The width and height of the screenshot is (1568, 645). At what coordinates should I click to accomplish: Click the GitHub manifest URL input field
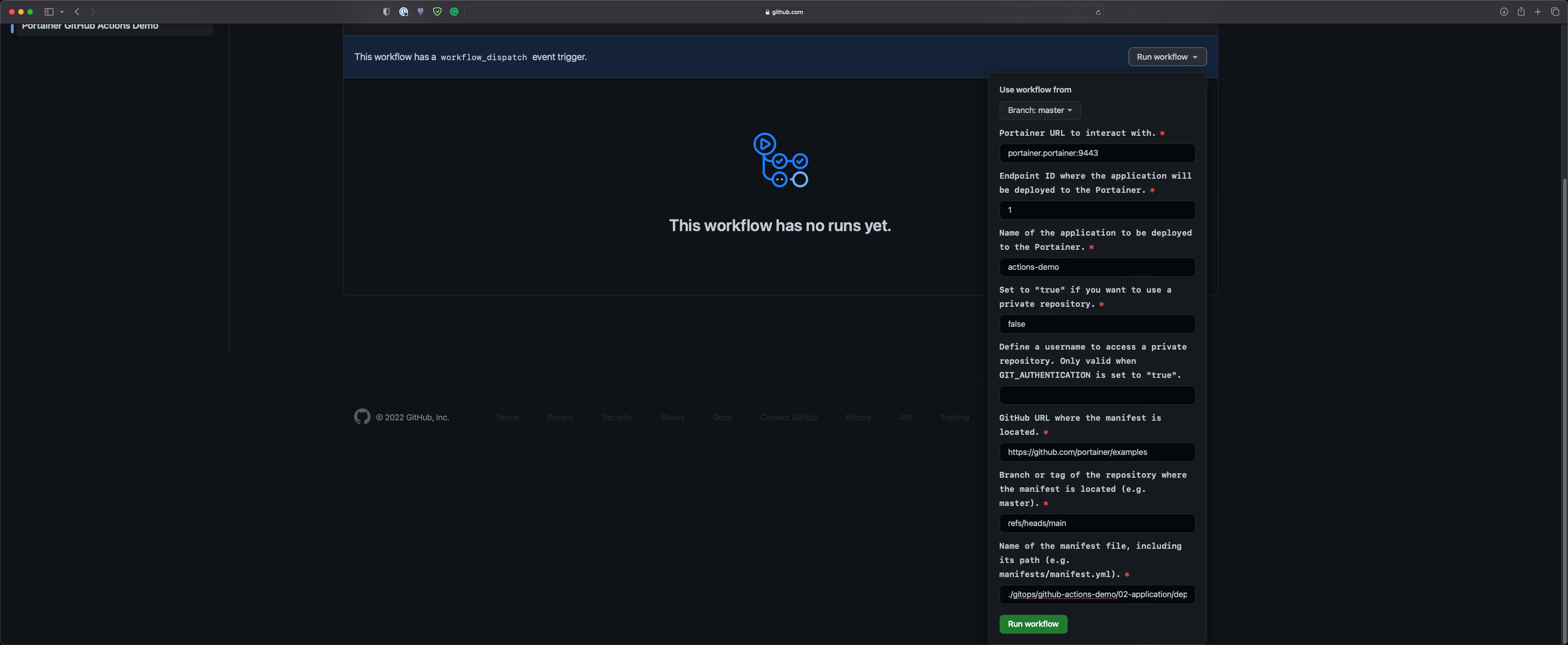click(1097, 452)
